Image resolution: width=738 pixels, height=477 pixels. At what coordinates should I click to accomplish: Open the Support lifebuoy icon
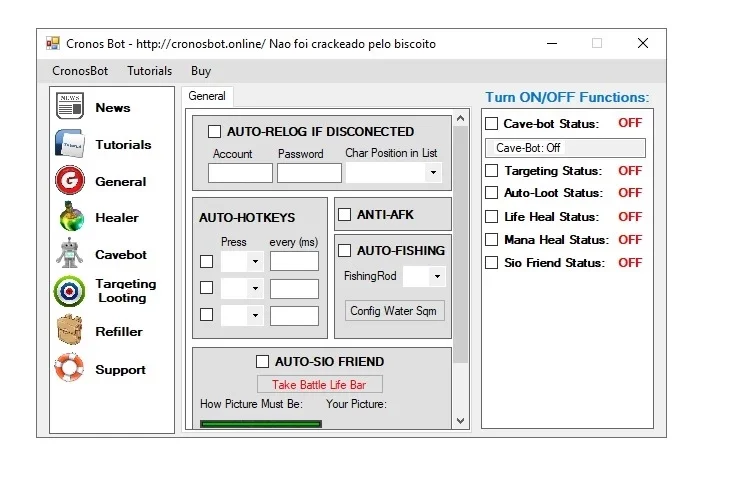[x=69, y=367]
